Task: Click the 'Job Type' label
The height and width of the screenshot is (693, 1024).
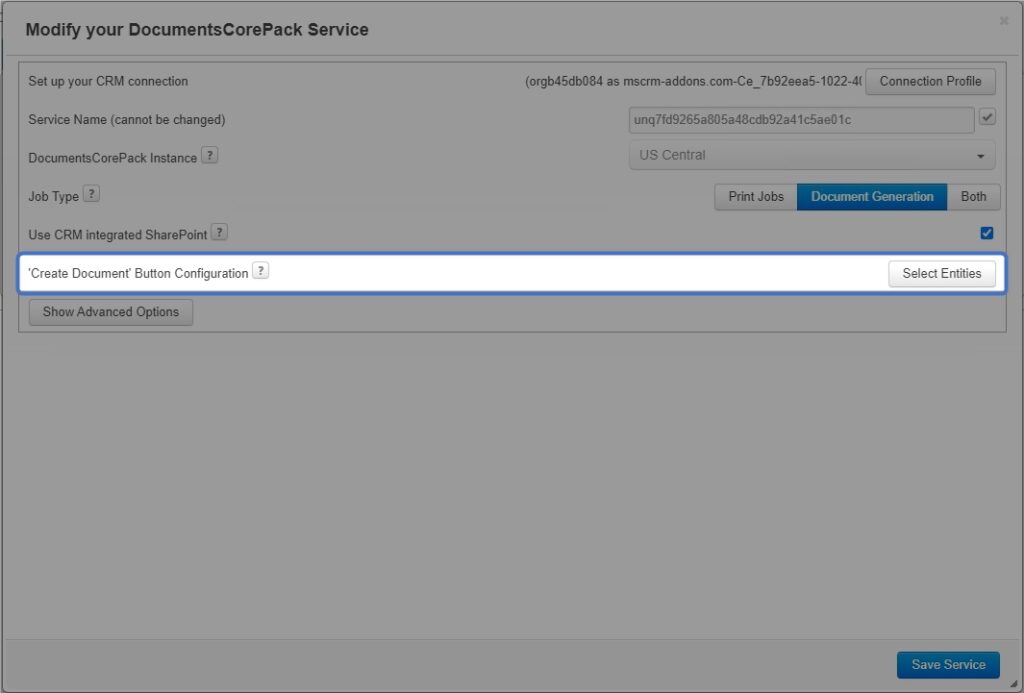Action: pos(54,197)
